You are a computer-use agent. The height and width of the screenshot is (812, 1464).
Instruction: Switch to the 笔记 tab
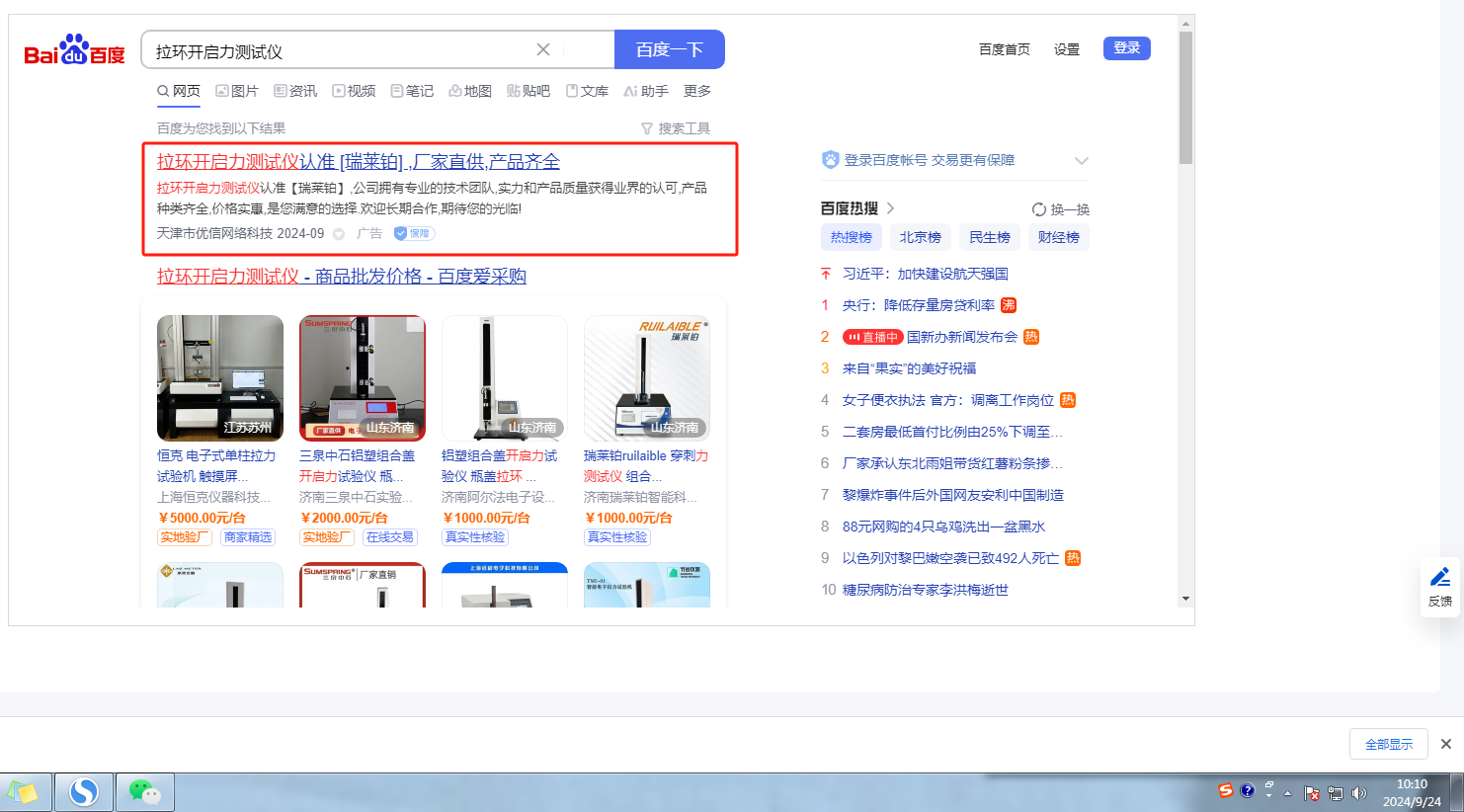(412, 91)
